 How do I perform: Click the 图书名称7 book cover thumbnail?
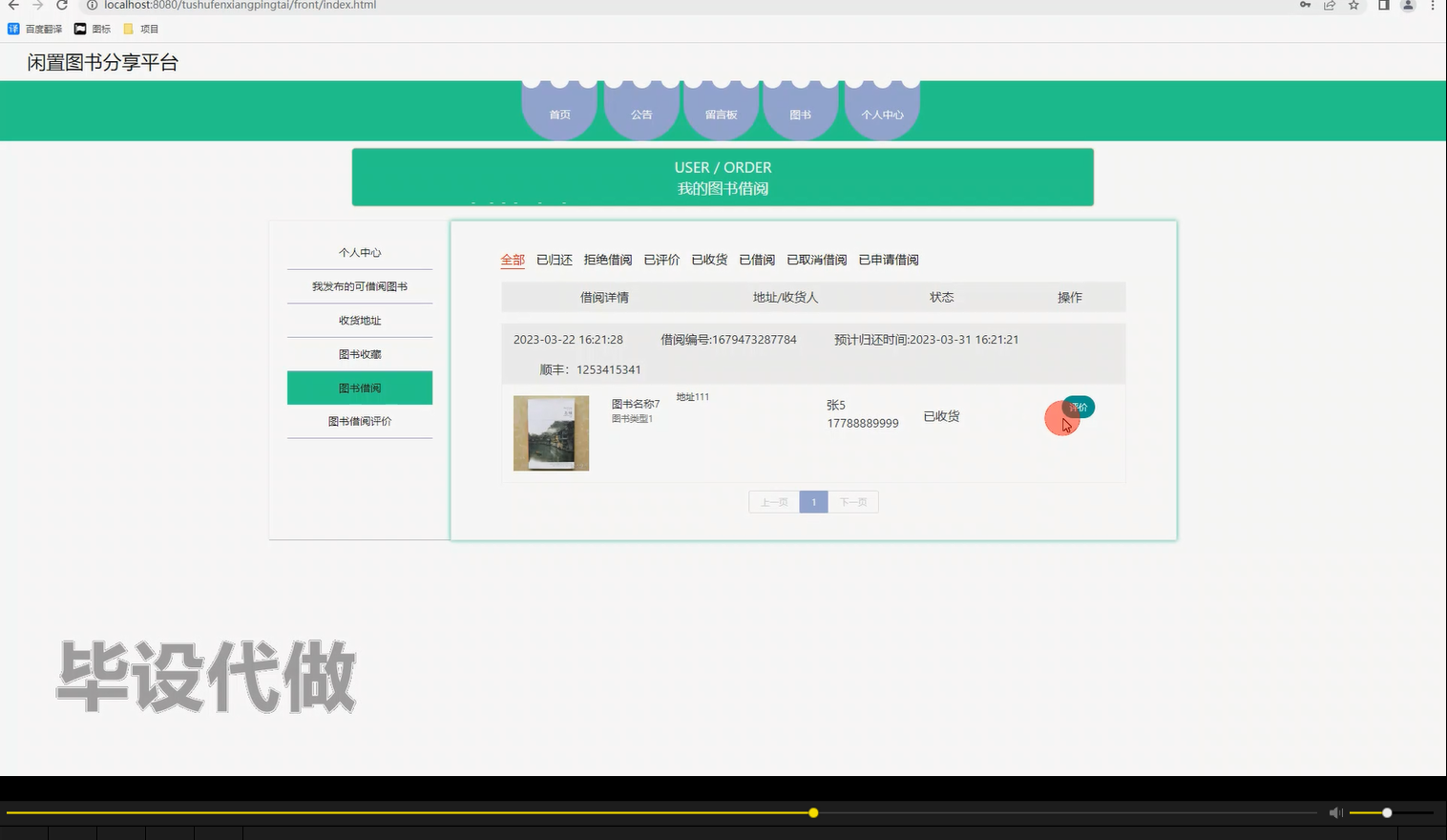pos(551,432)
